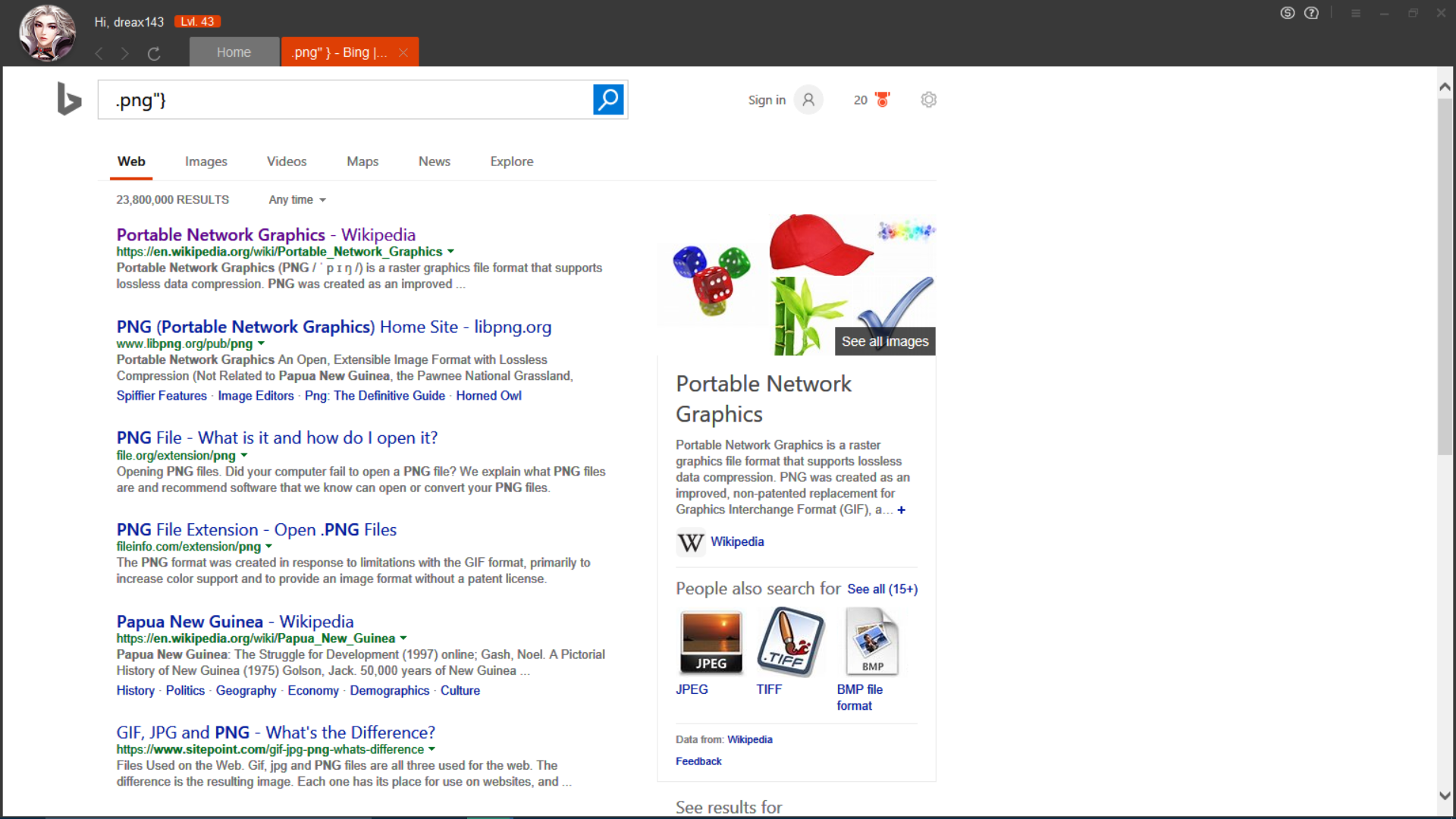Screen dimensions: 1456x819
Task: Click the S coin icon in title bar
Action: [x=1287, y=13]
